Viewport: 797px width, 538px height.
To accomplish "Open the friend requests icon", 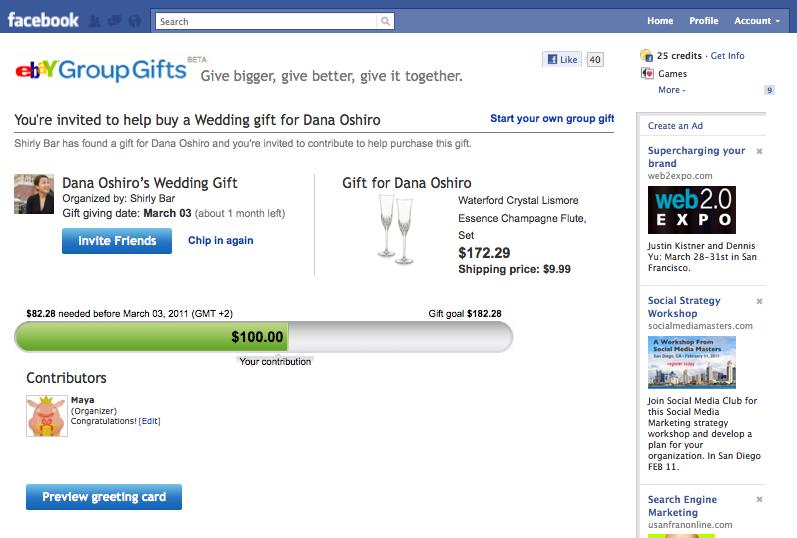I will [94, 21].
